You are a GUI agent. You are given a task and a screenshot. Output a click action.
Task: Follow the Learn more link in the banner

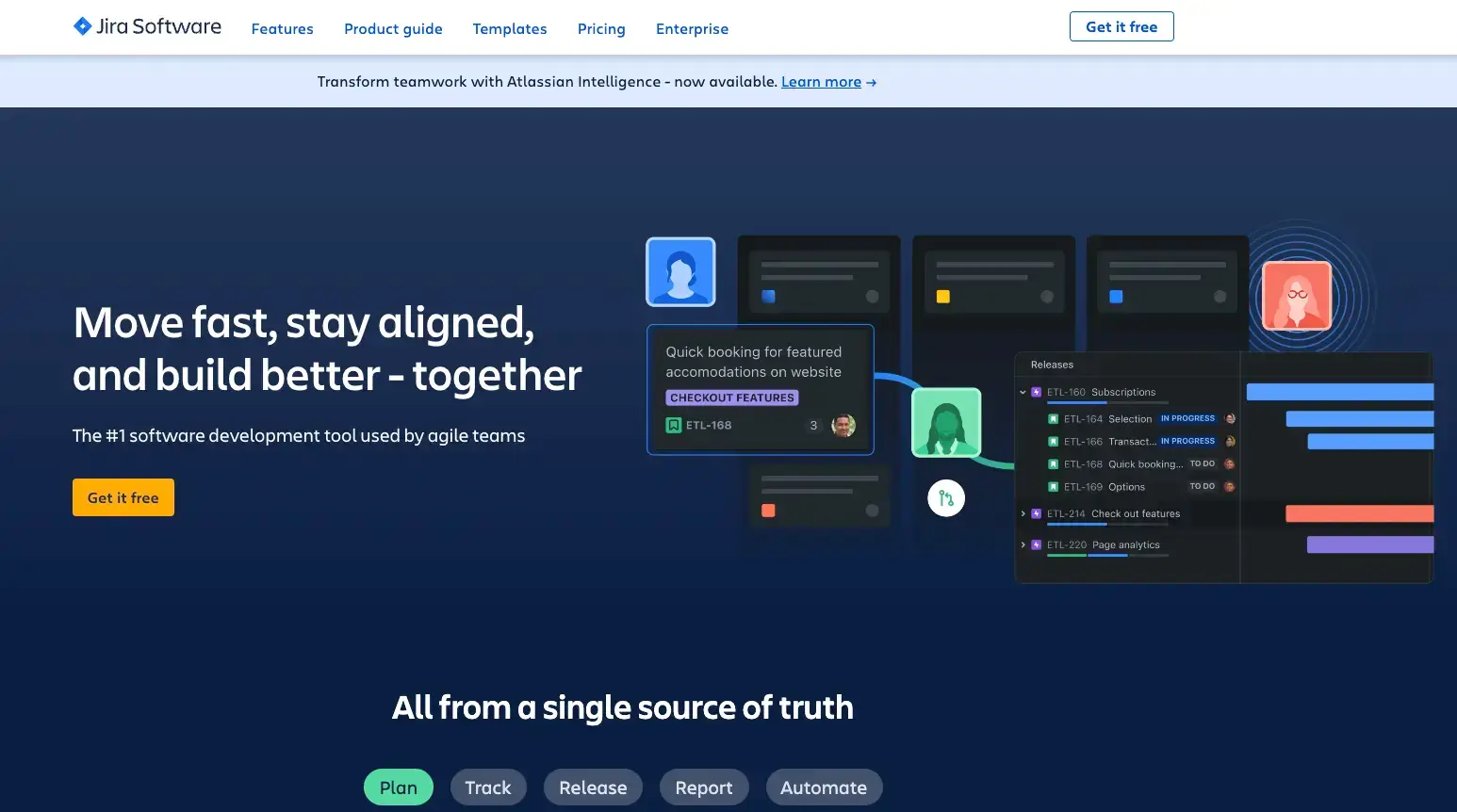pos(821,81)
